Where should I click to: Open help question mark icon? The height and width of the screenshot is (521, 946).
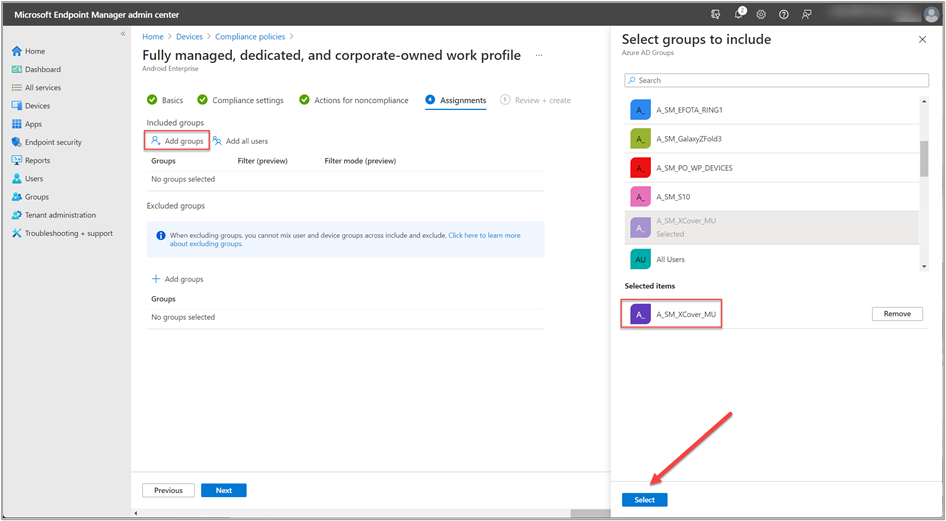(784, 14)
